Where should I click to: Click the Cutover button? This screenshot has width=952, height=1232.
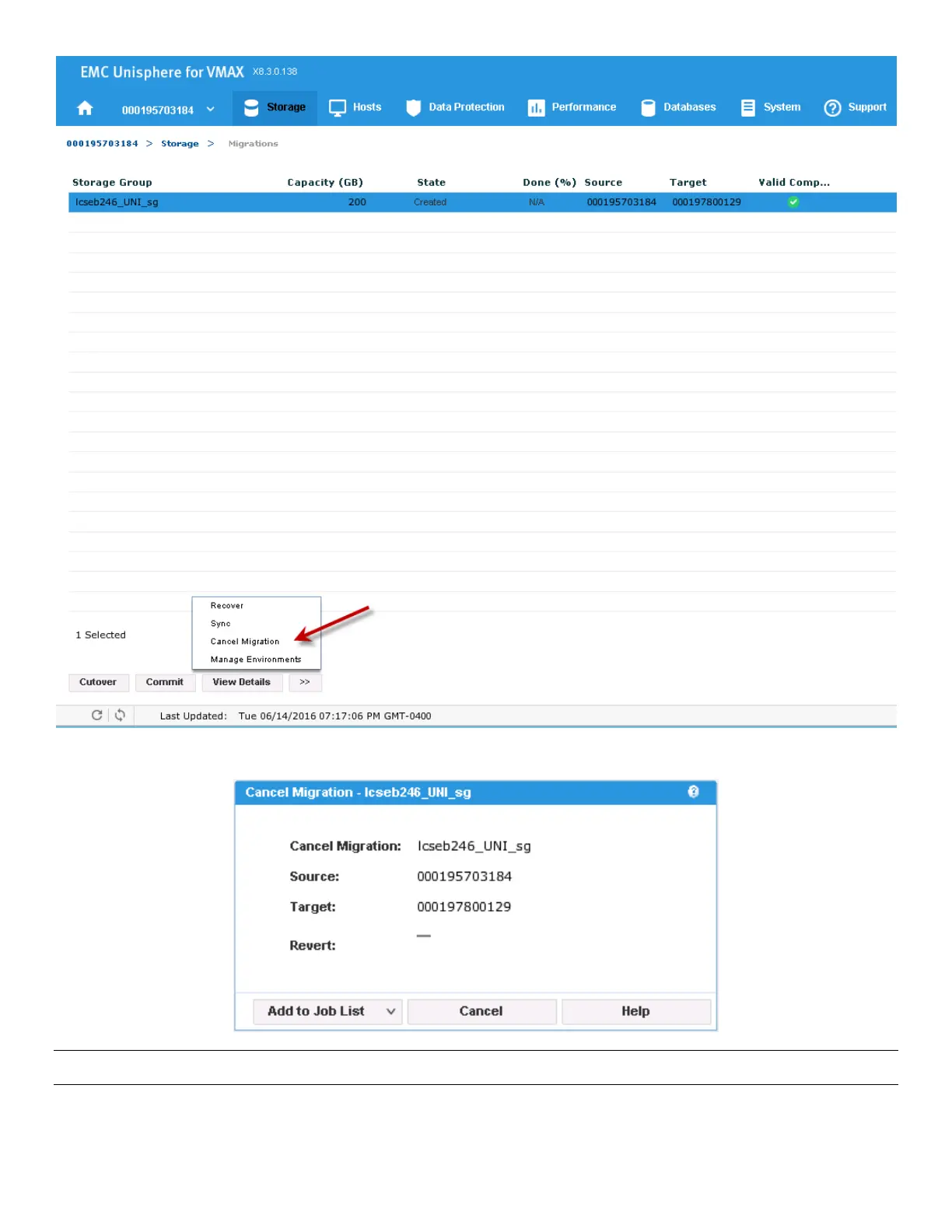click(98, 682)
